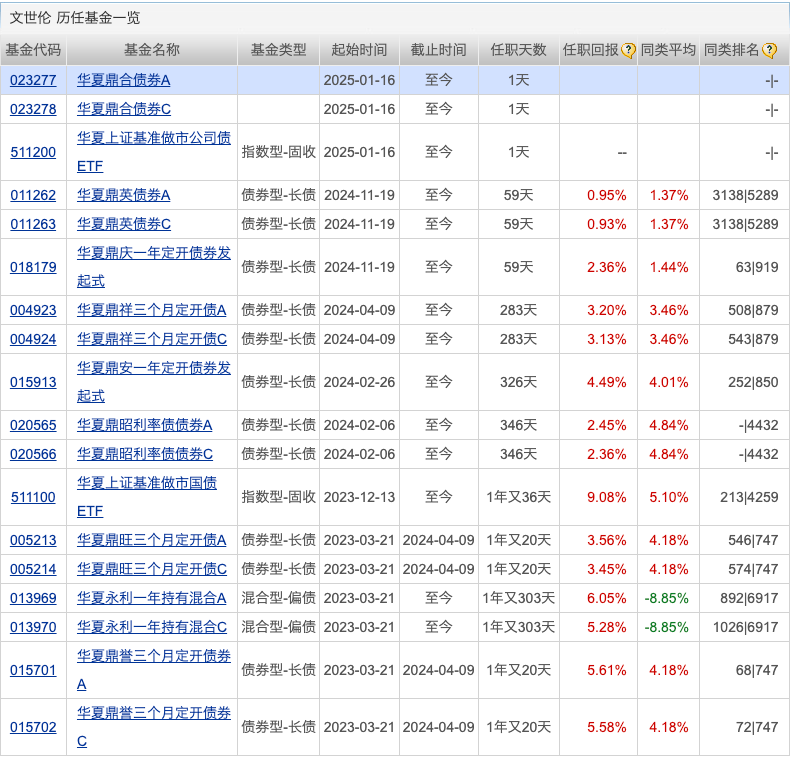Open fund code 013969 link

[33, 598]
